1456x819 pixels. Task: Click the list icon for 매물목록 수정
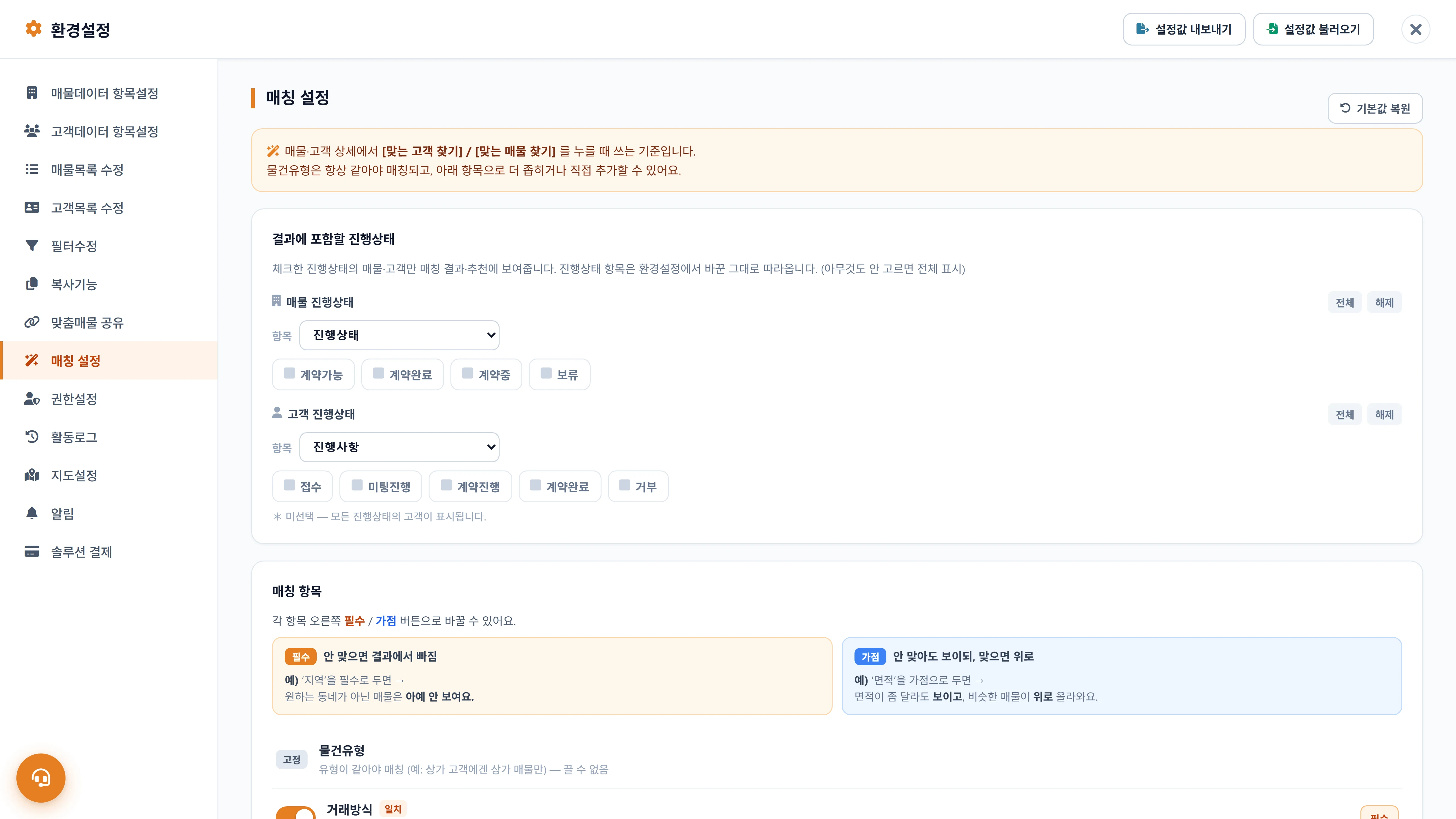coord(32,169)
